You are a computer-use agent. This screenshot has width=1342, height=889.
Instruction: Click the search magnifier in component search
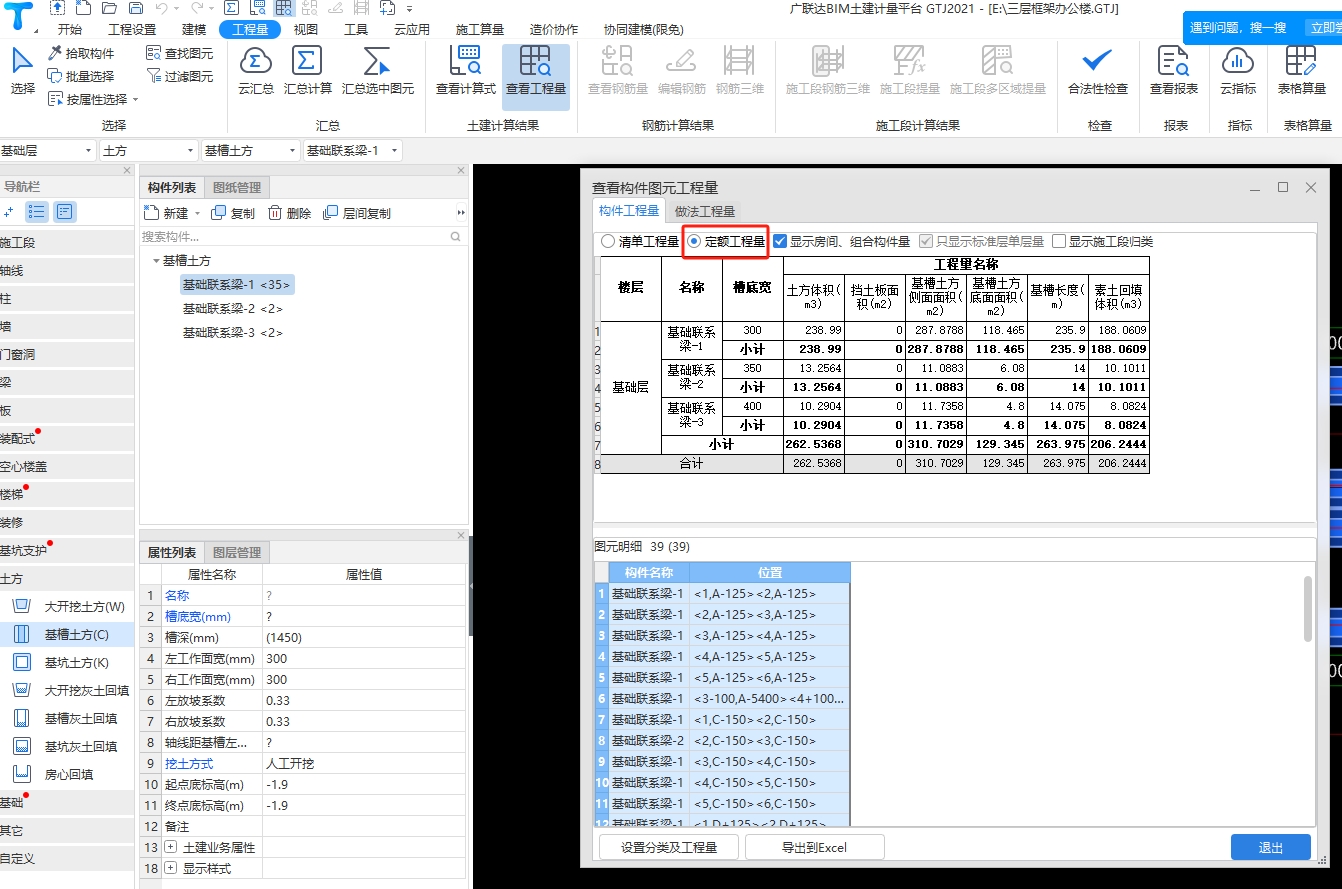pyautogui.click(x=456, y=237)
